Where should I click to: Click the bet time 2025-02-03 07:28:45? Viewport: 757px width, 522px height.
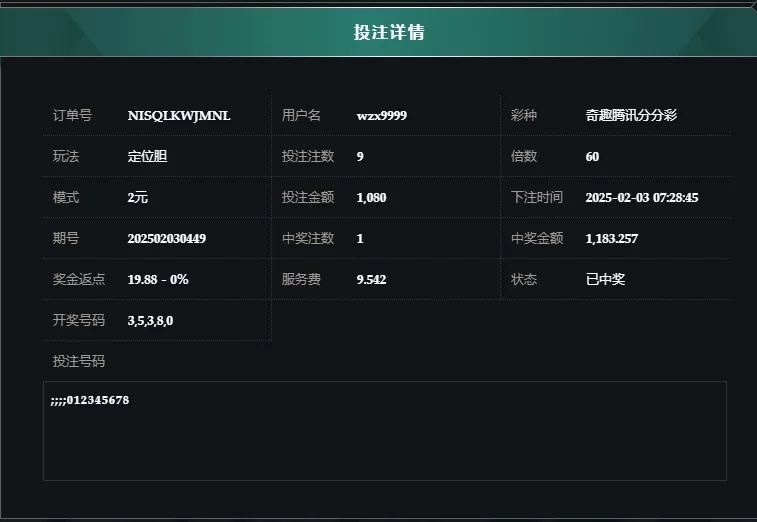tap(642, 198)
